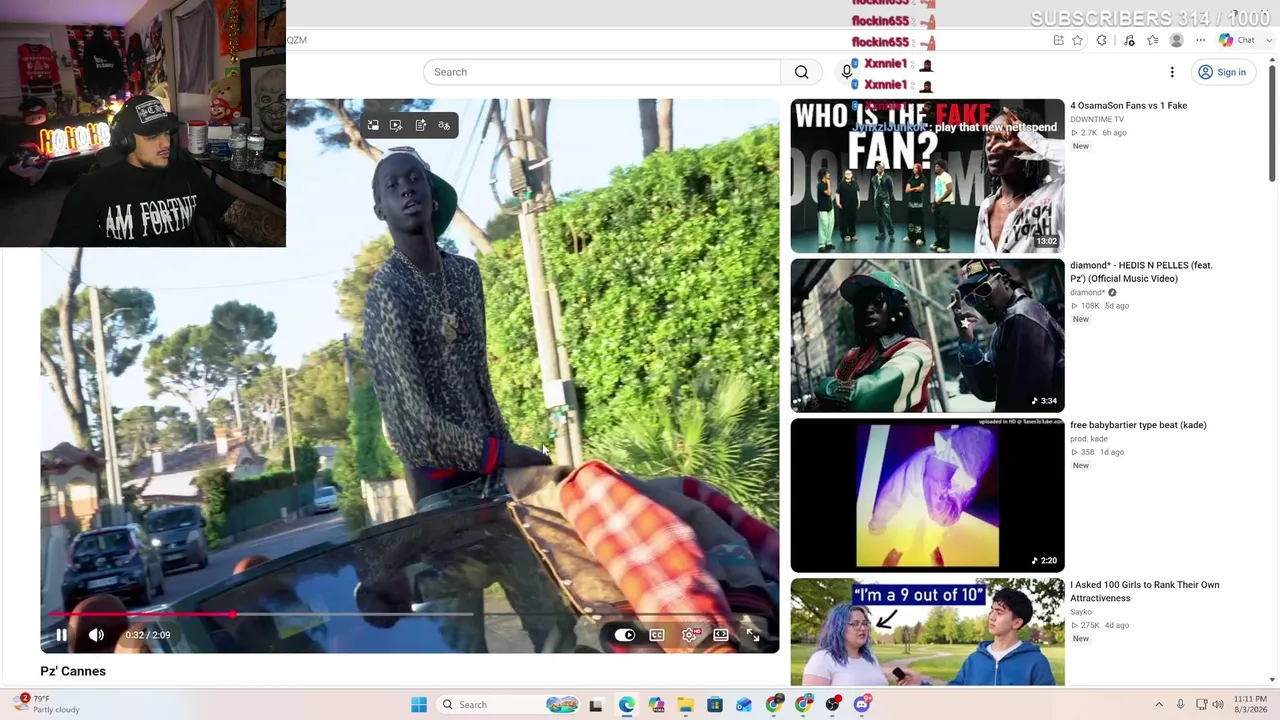Open '4 OsamaSon Fans vs 1 Fake' thumbnail
The height and width of the screenshot is (720, 1280).
click(x=927, y=176)
